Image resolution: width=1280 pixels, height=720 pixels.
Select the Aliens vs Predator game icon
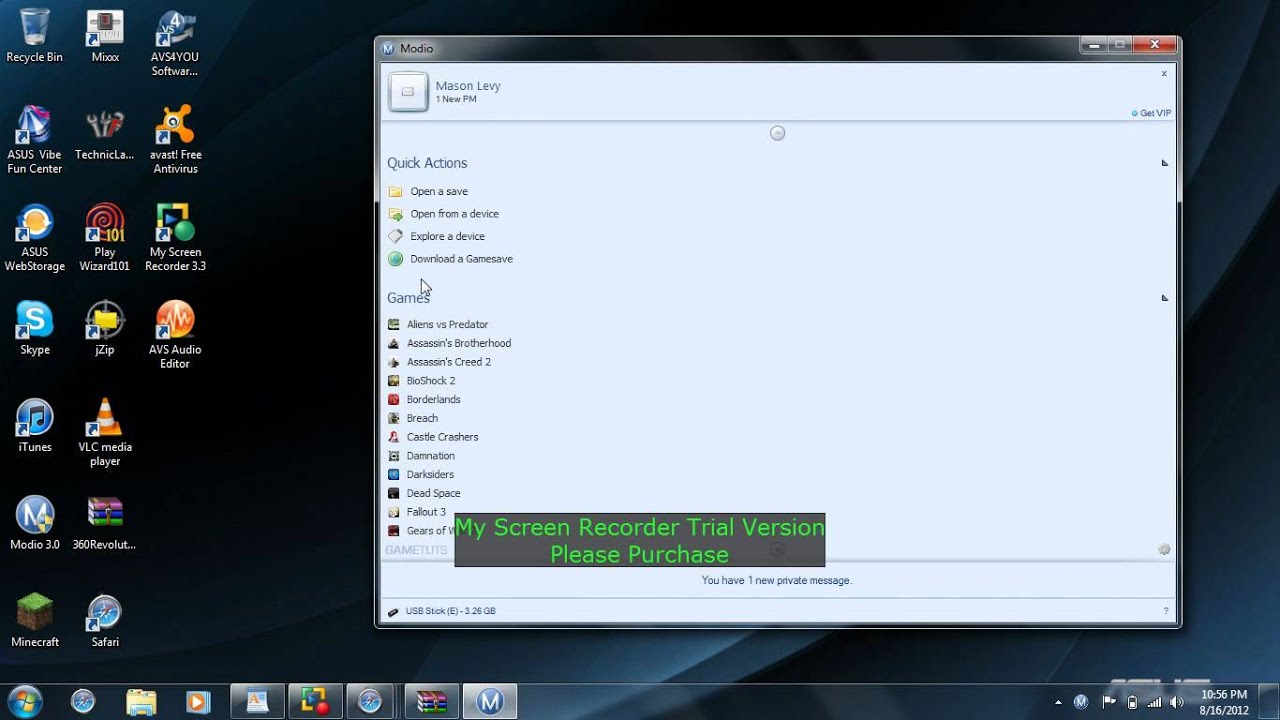click(x=394, y=324)
